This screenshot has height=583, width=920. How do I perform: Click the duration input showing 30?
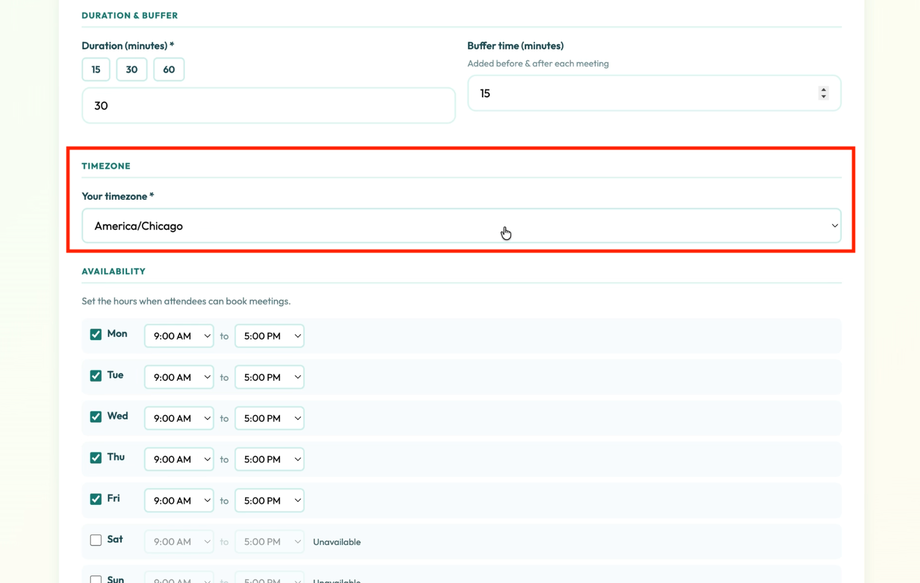[268, 104]
